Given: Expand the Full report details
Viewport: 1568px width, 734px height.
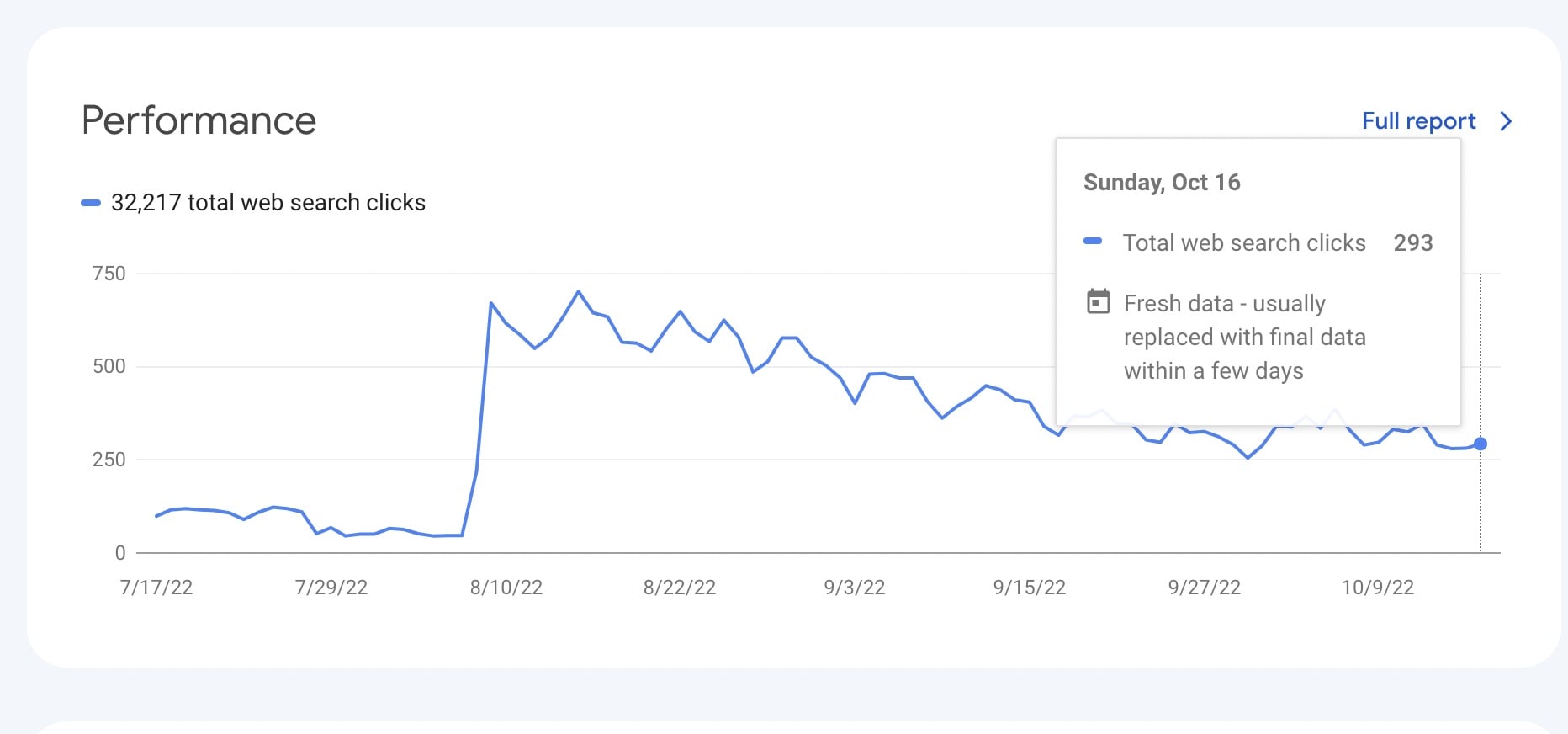Looking at the screenshot, I should coord(1418,121).
